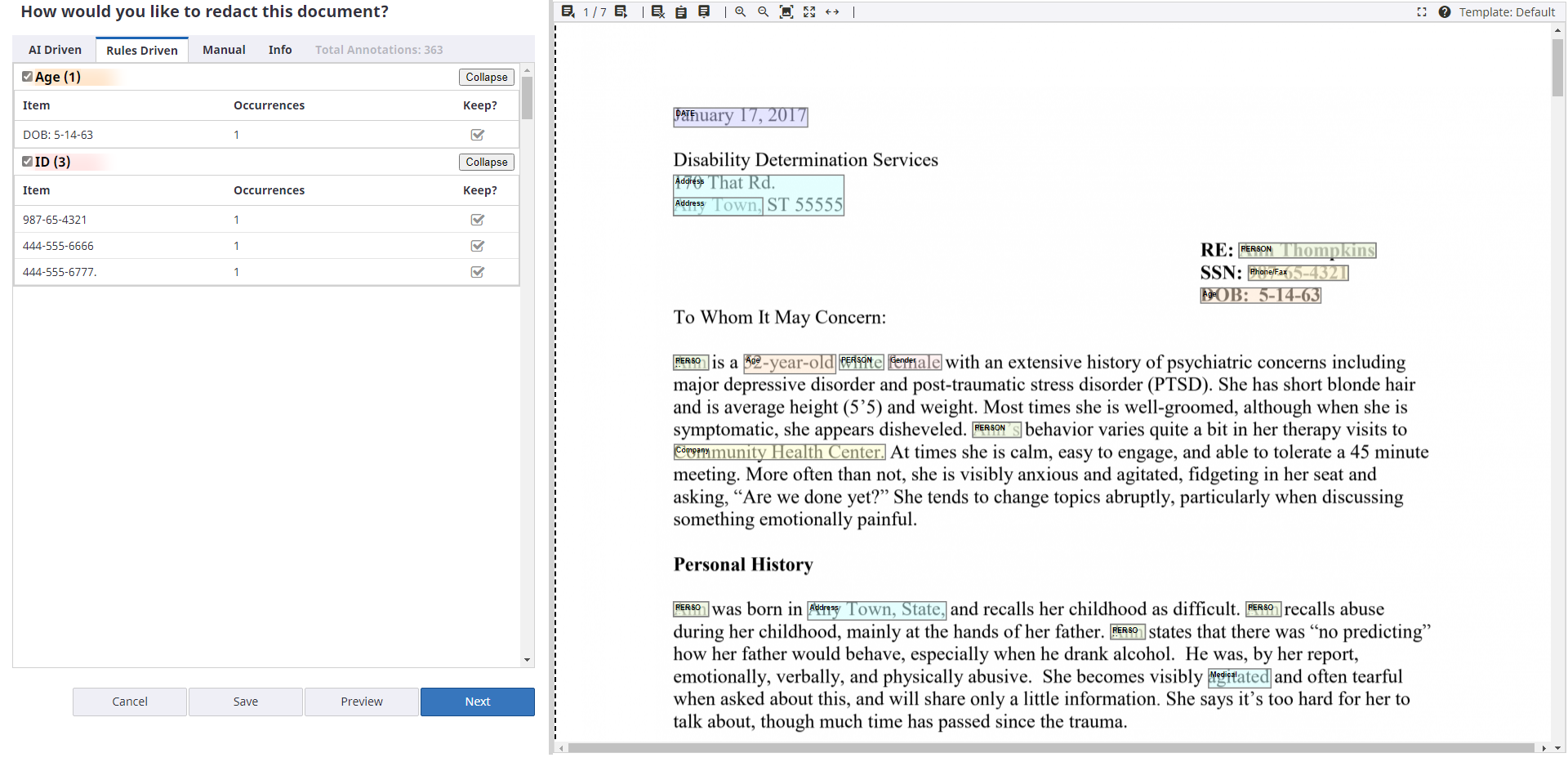Click the zoom out magnifier icon
This screenshot has width=1568, height=771.
763,11
